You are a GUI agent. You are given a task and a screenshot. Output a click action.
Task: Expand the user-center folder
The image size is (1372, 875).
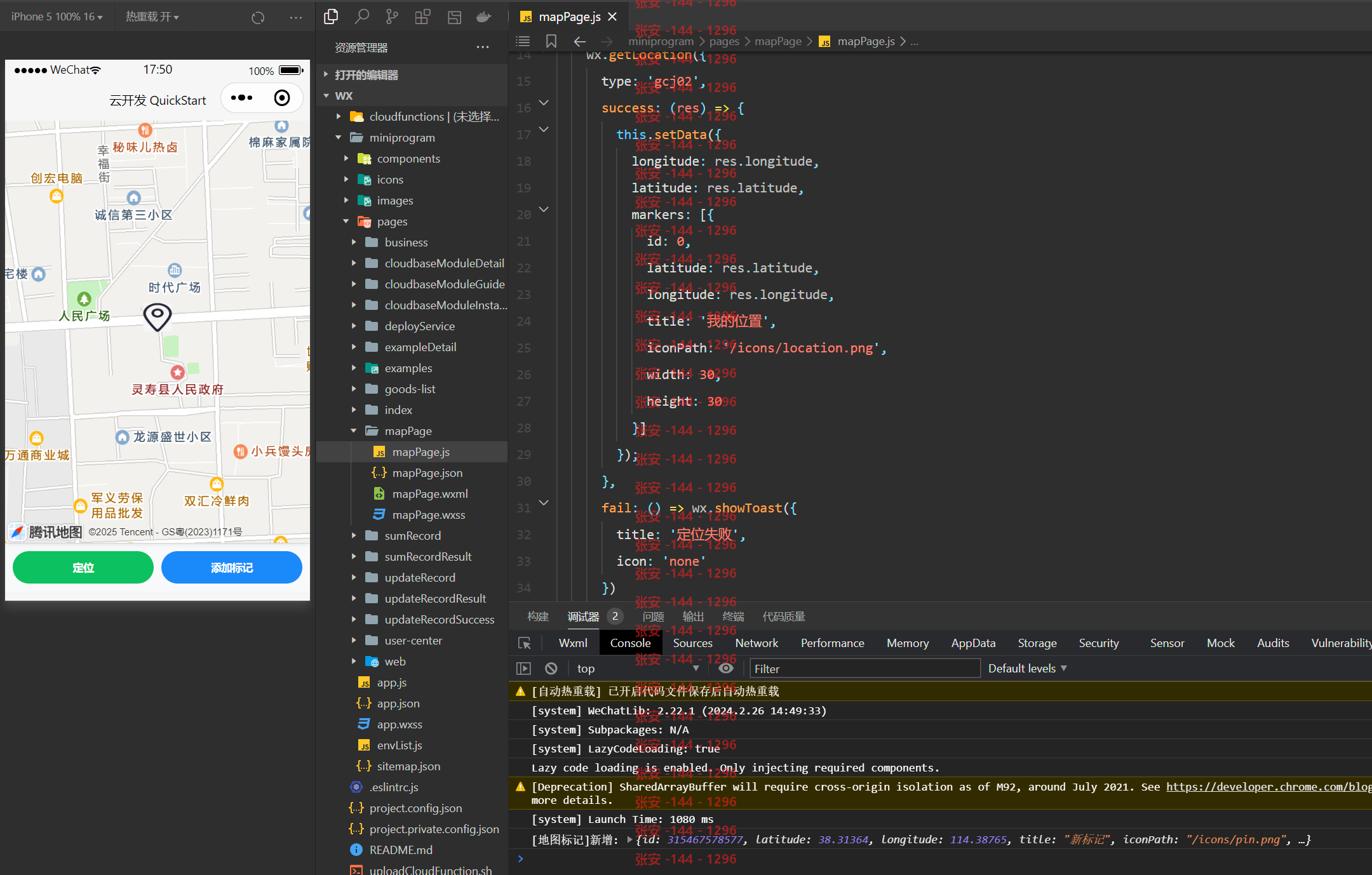(413, 641)
